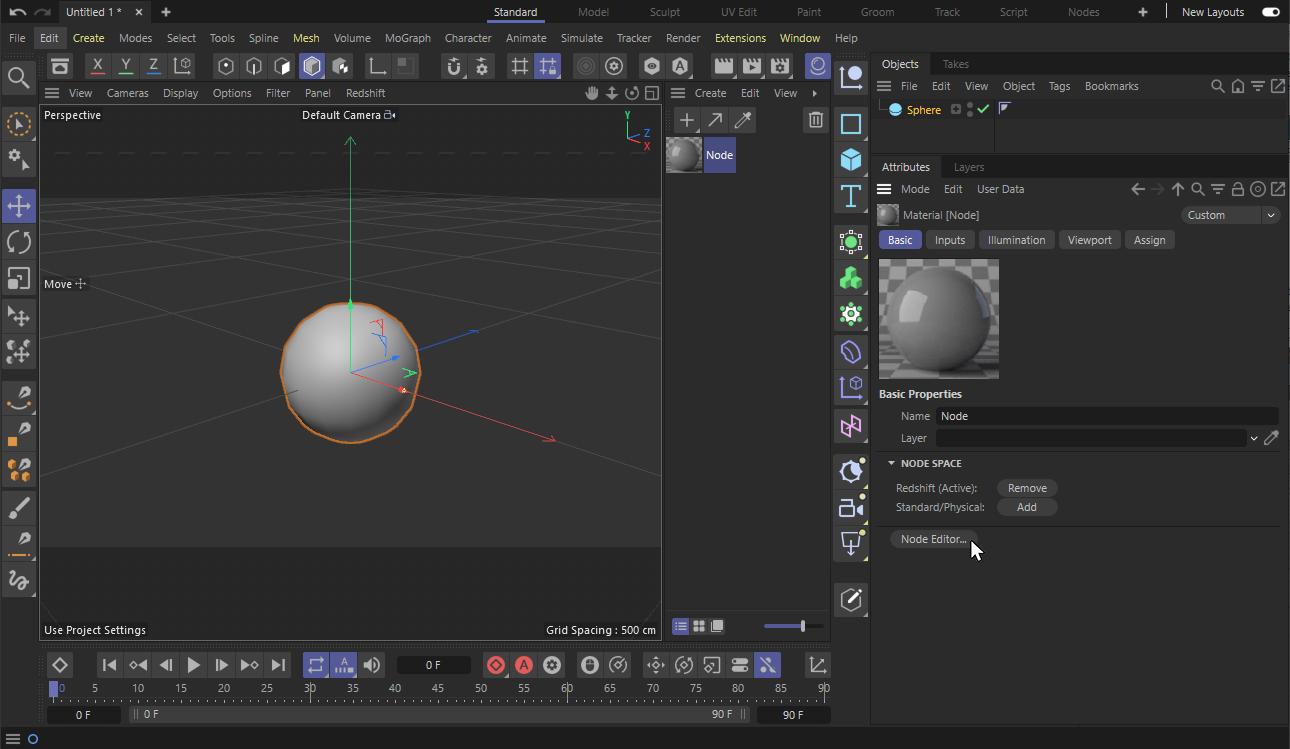Click the Node Editor button
Screen dimensions: 1290x749
(933, 539)
